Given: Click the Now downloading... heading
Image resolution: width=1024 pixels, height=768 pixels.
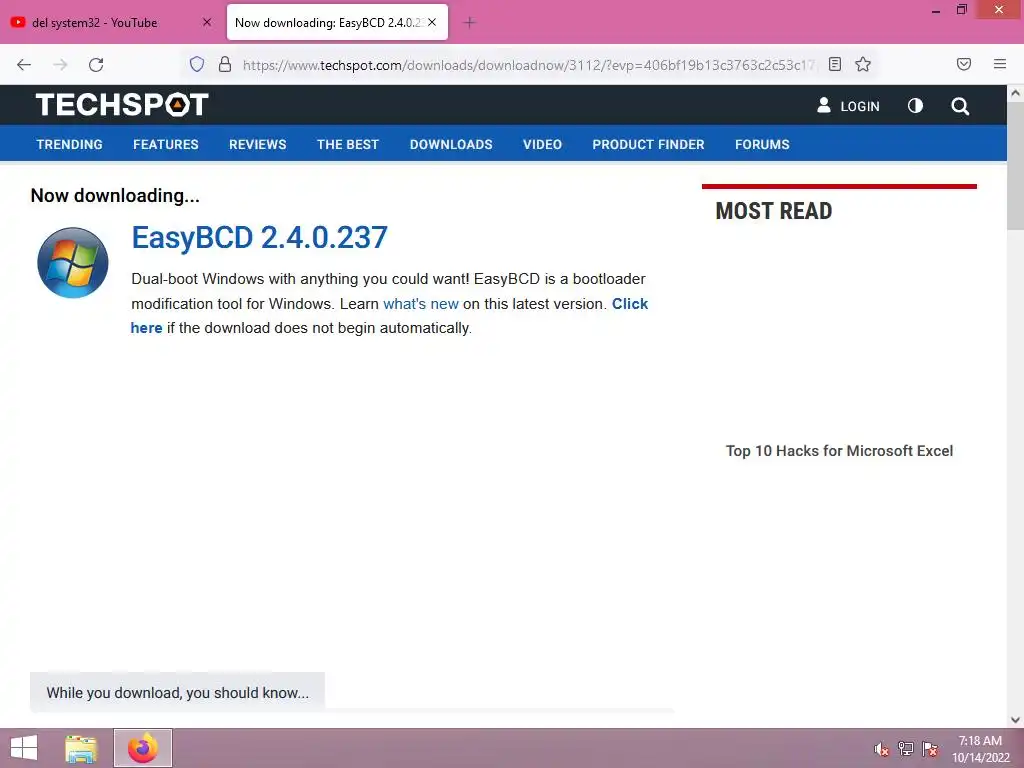Looking at the screenshot, I should point(115,195).
